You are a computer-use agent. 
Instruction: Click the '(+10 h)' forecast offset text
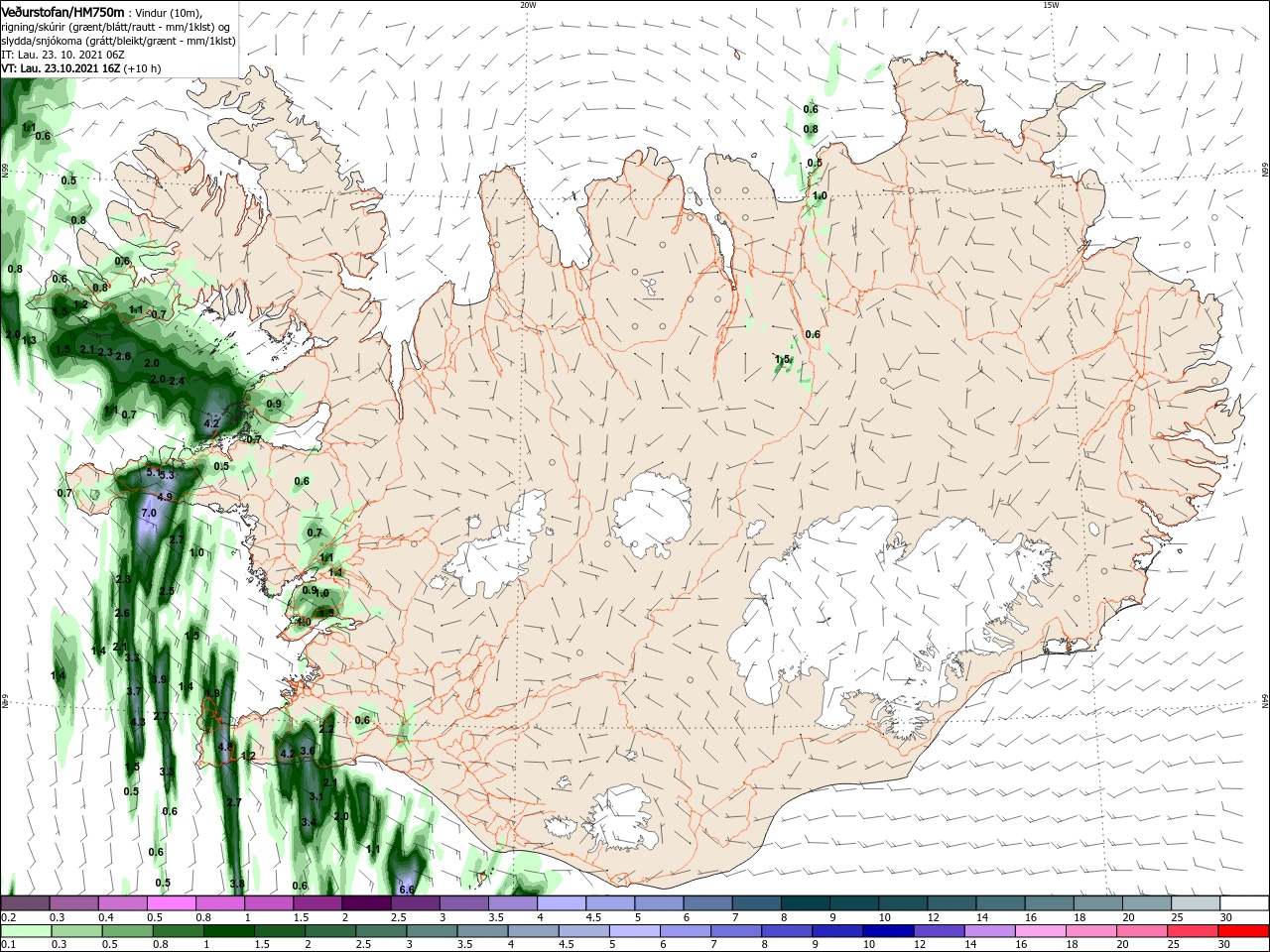tap(143, 69)
